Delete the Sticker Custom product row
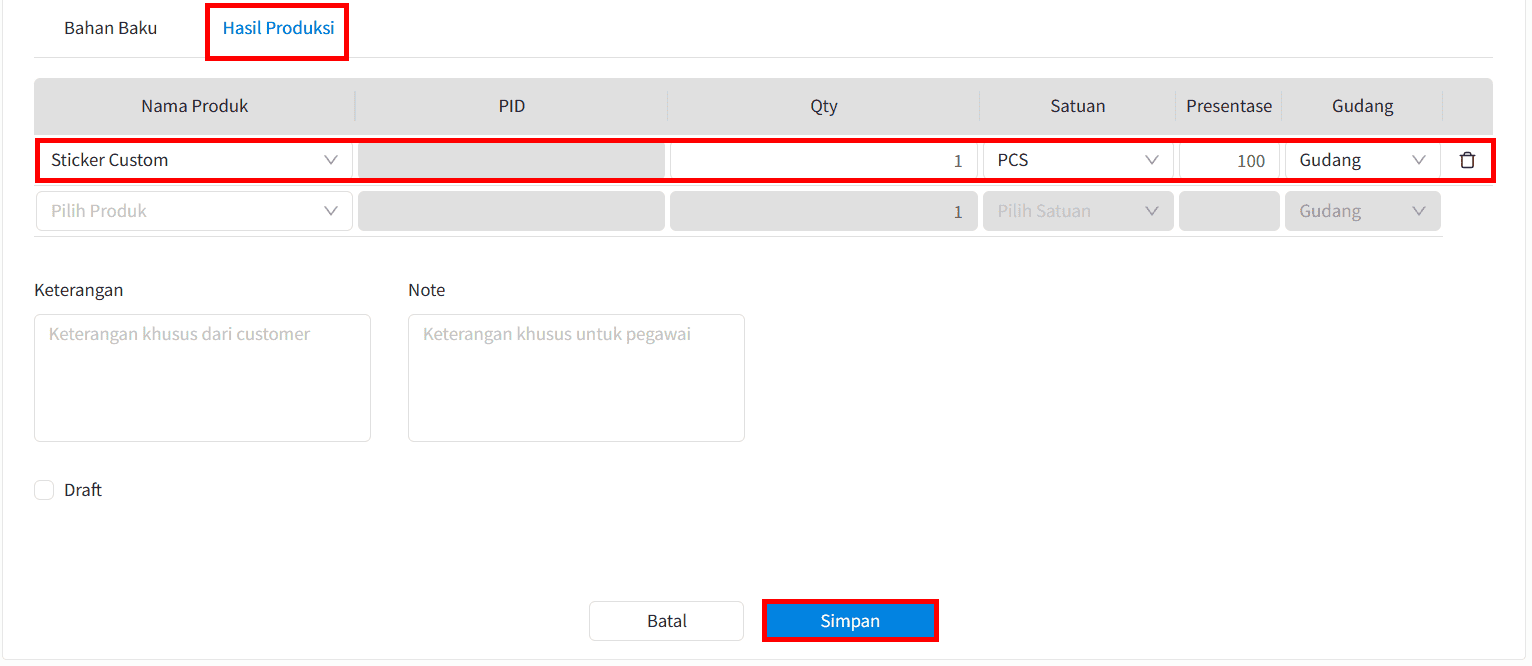This screenshot has height=666, width=1532. [1467, 160]
